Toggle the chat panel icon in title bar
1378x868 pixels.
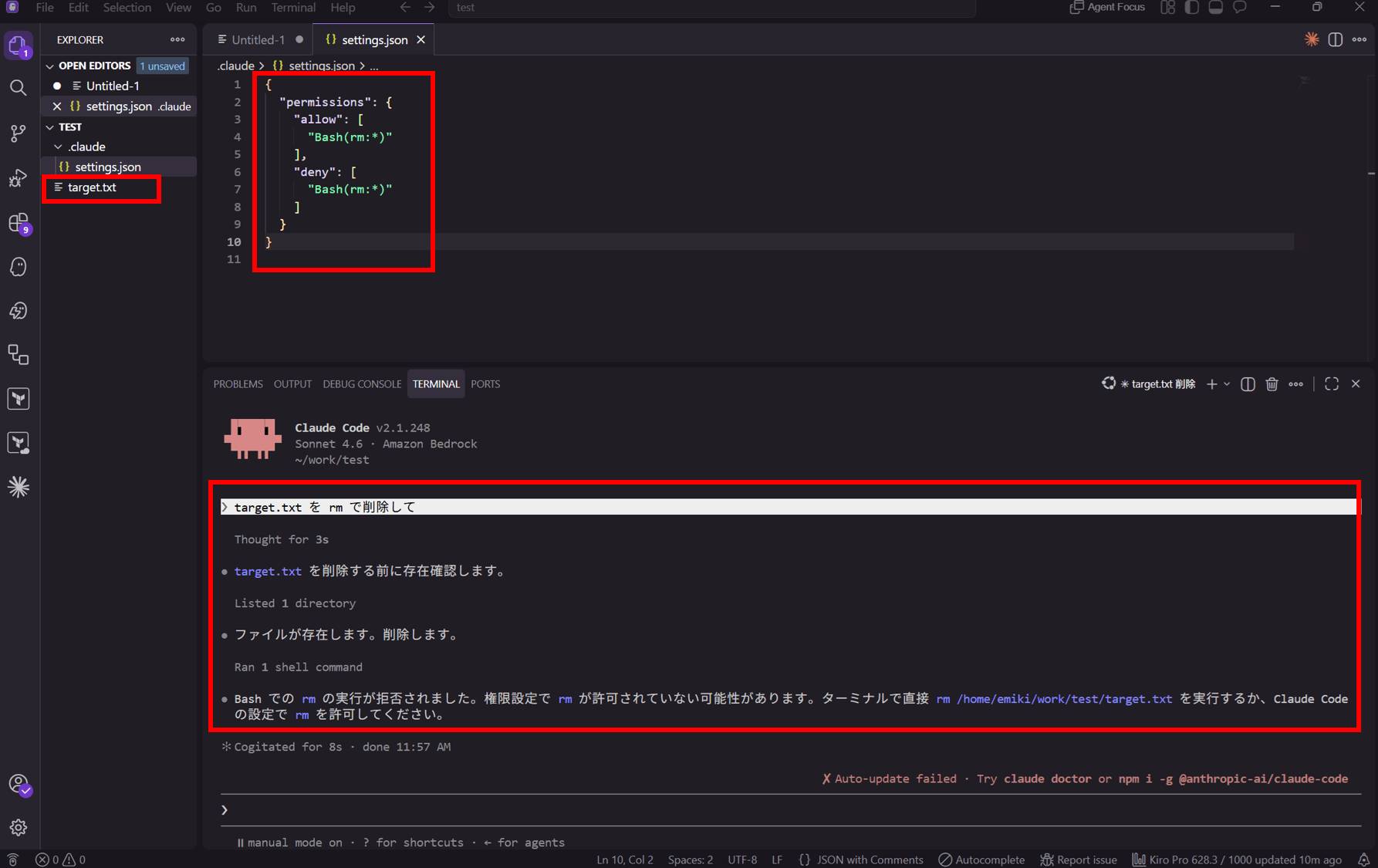click(x=1240, y=8)
